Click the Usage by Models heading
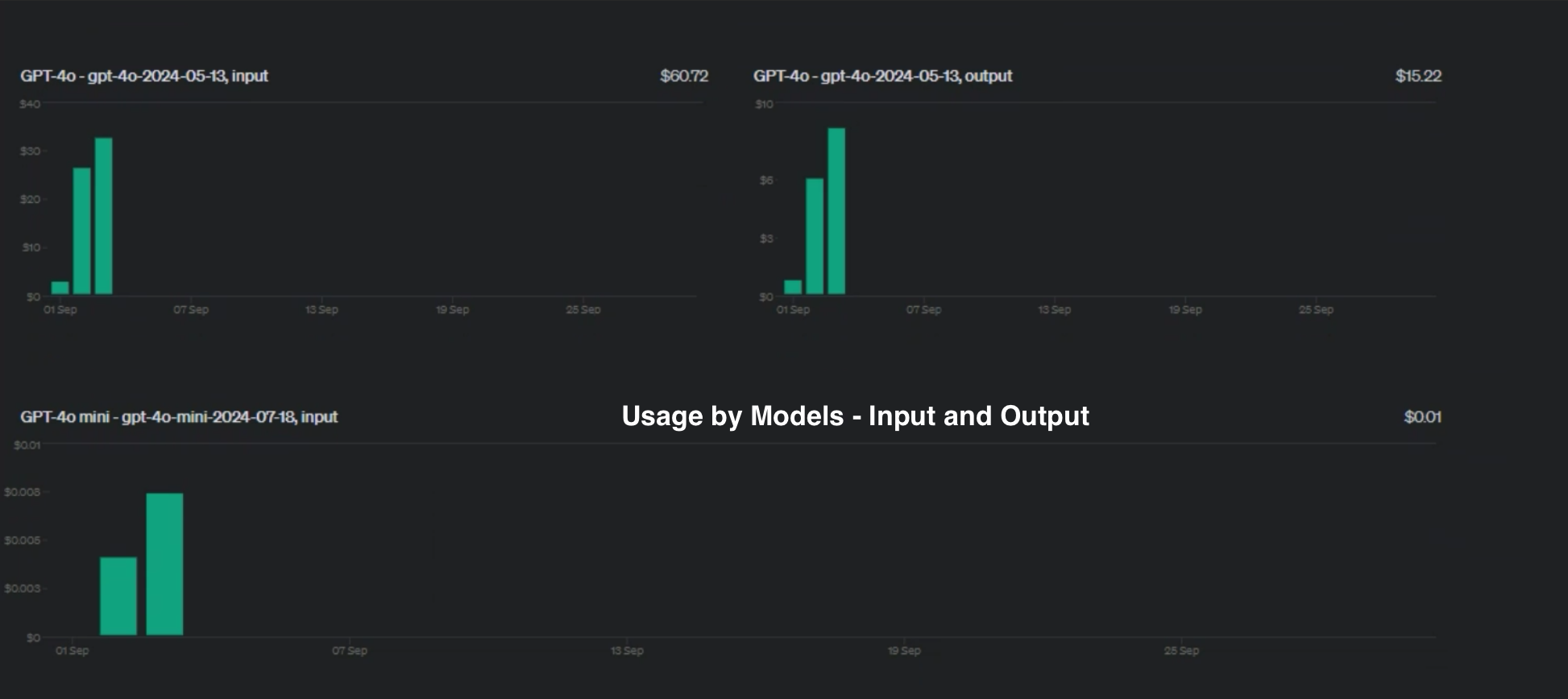 click(x=855, y=416)
